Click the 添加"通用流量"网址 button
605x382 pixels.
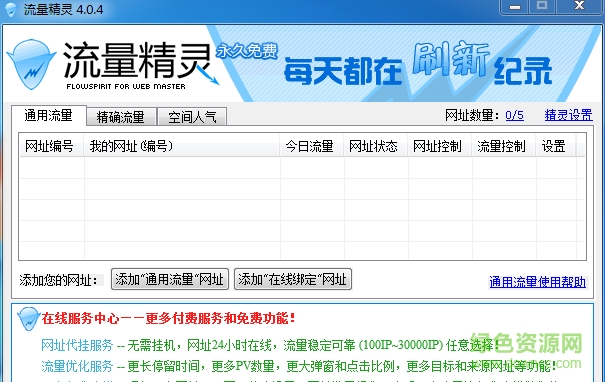pyautogui.click(x=170, y=279)
